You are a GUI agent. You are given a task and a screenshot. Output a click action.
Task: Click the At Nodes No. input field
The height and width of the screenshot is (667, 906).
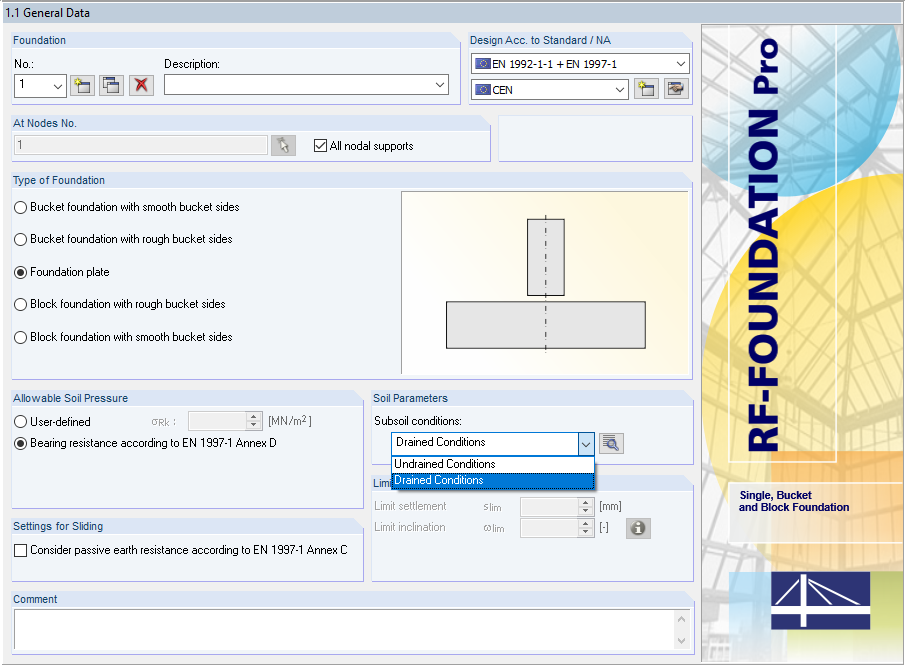[x=140, y=144]
